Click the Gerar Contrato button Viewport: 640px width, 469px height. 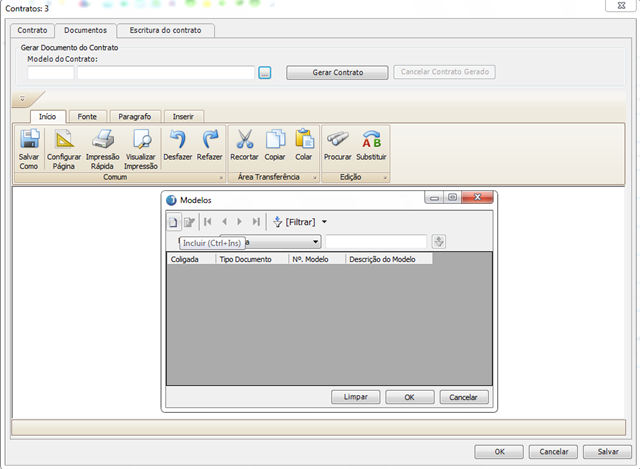(337, 72)
